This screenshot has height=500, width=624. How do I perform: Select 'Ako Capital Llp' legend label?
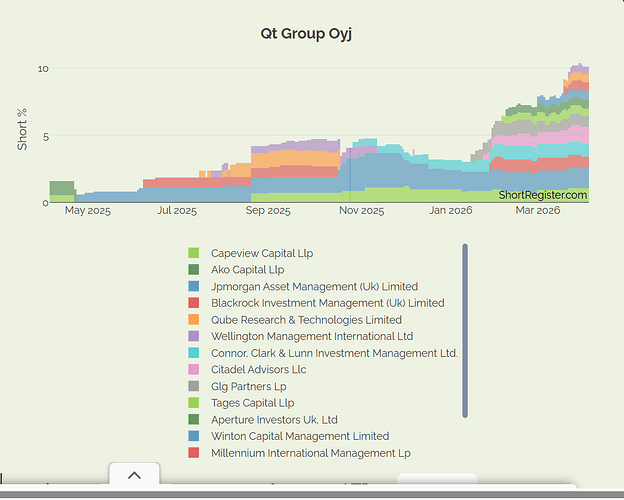tap(248, 270)
